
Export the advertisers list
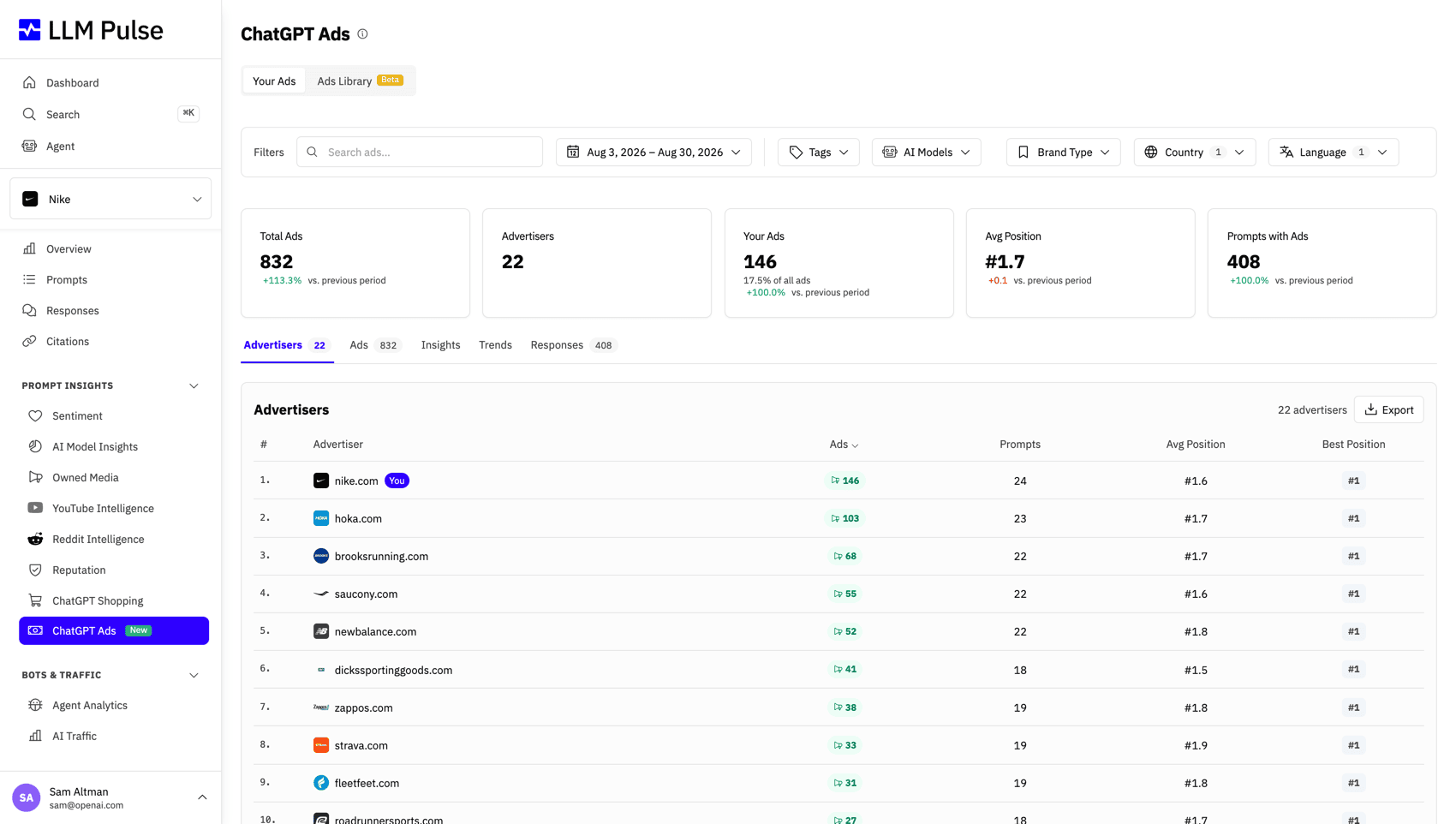(1389, 409)
